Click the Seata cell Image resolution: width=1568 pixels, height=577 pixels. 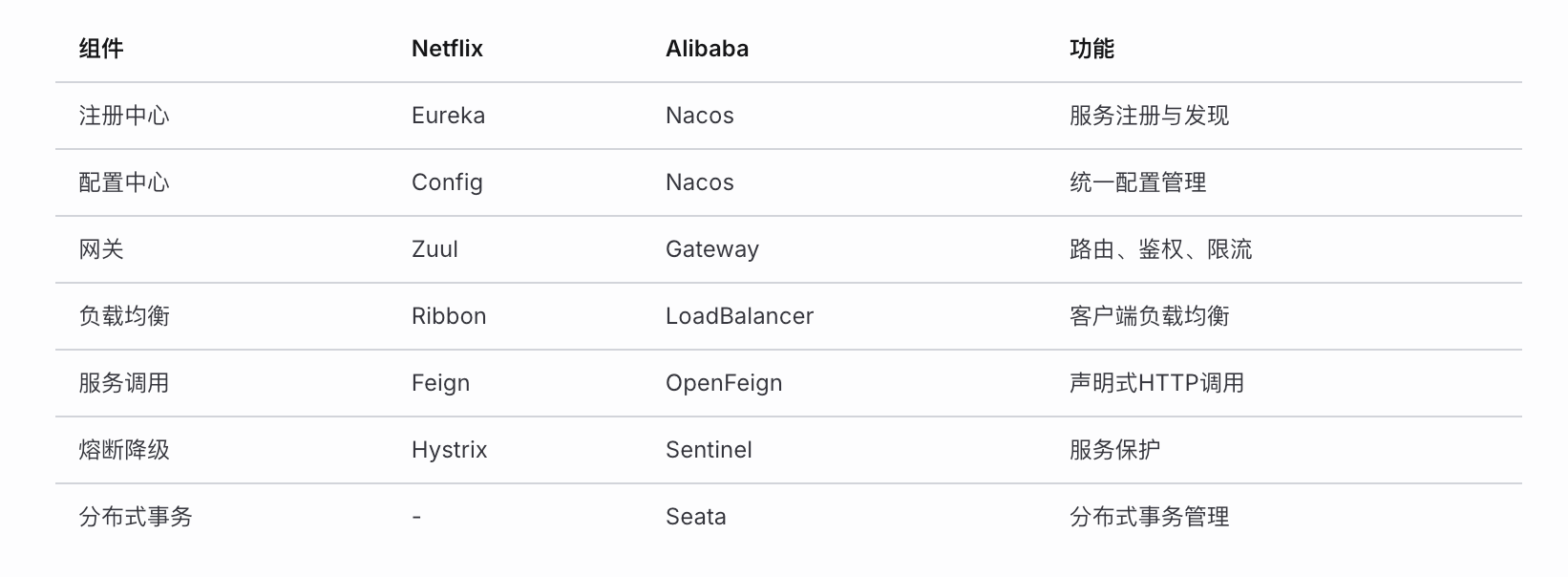coord(695,517)
